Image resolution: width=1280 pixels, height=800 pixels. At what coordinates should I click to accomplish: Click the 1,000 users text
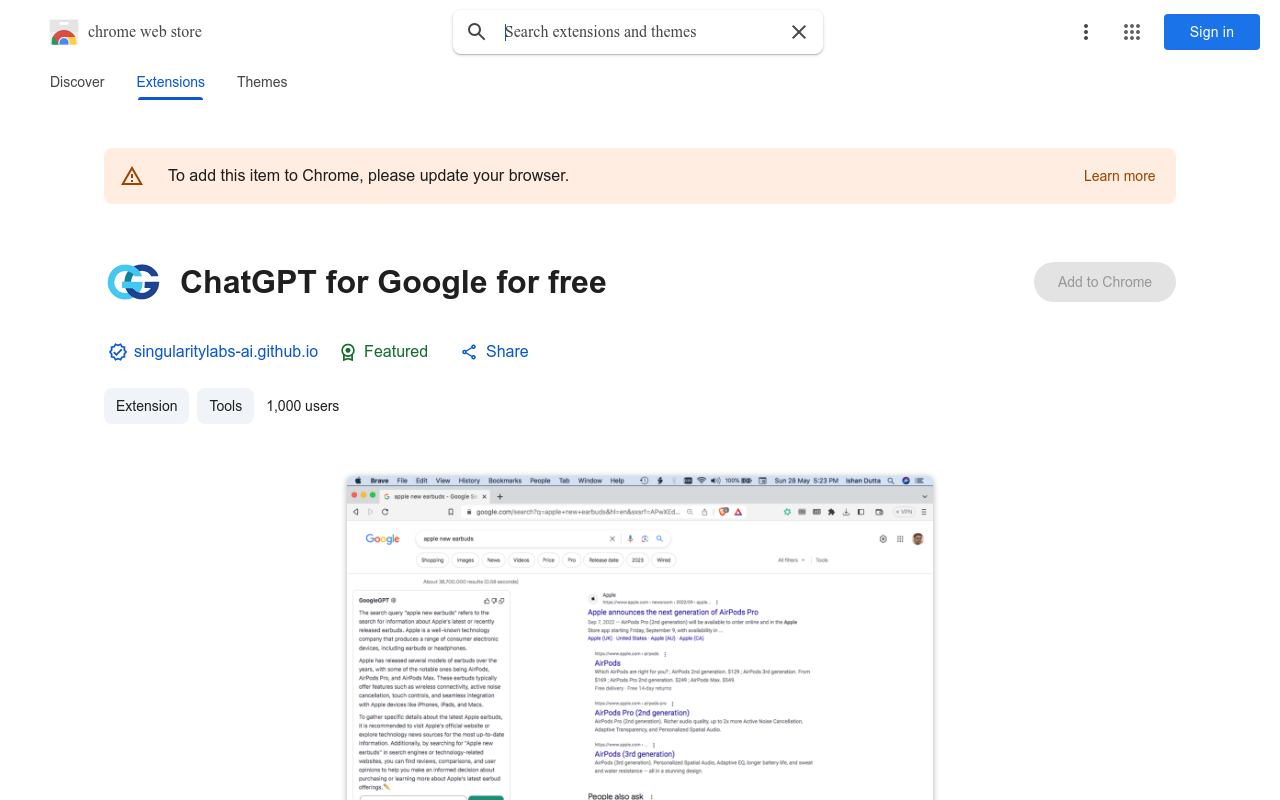point(303,406)
